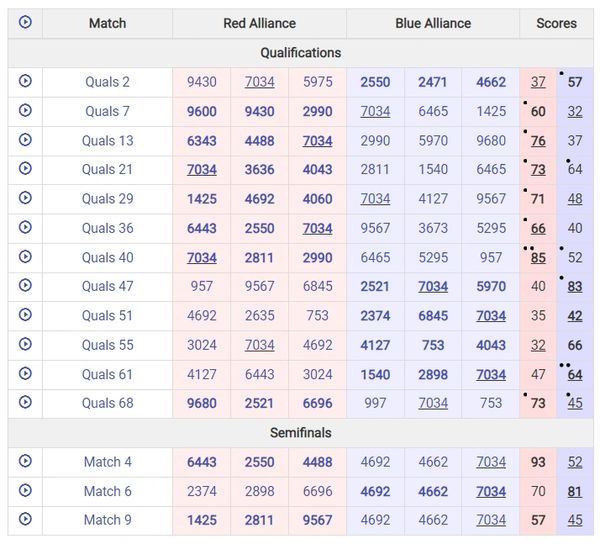Click the red score 93 in Match 4
This screenshot has height=544, width=600.
[538, 462]
